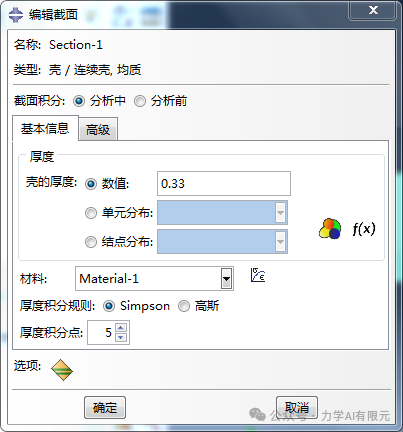This screenshot has width=403, height=432.
Task: Click the Abaqus icon in title bar
Action: (x=15, y=15)
